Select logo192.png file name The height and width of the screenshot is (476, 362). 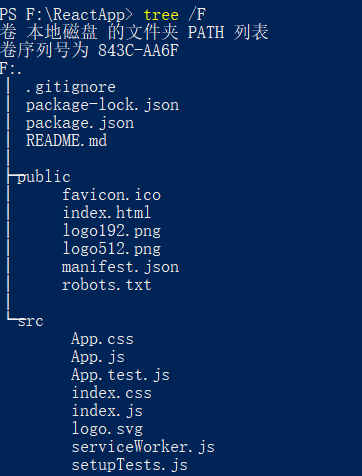point(112,231)
